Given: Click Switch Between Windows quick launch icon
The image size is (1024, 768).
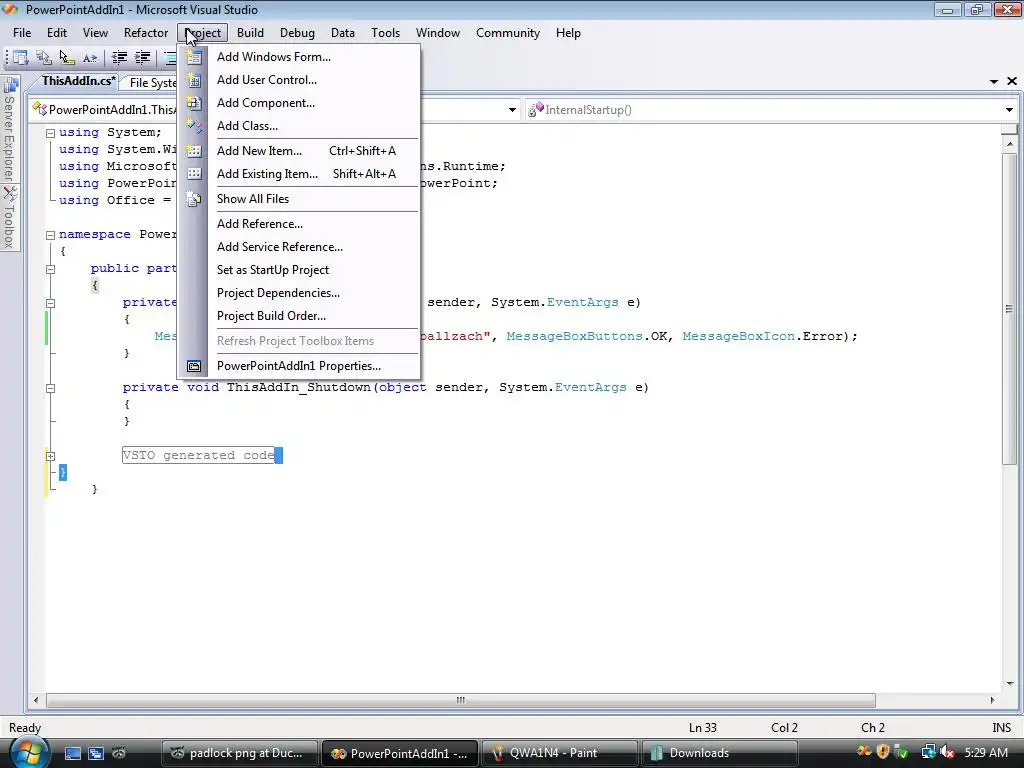Looking at the screenshot, I should (95, 753).
